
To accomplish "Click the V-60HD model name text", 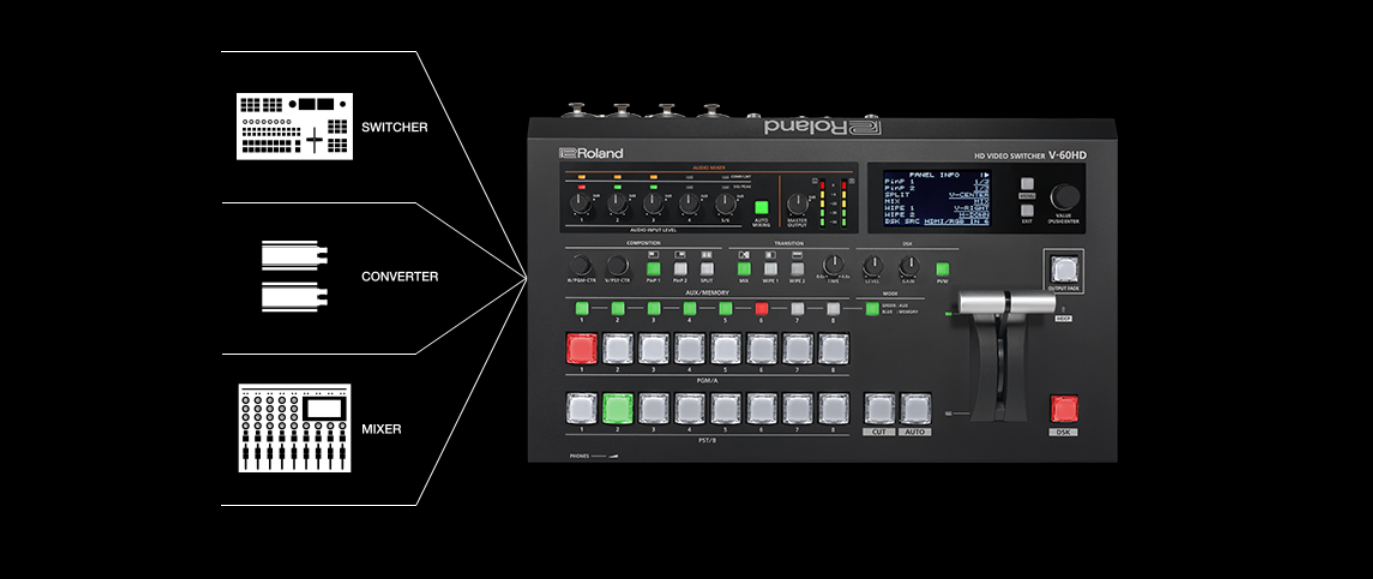I will coord(1067,155).
